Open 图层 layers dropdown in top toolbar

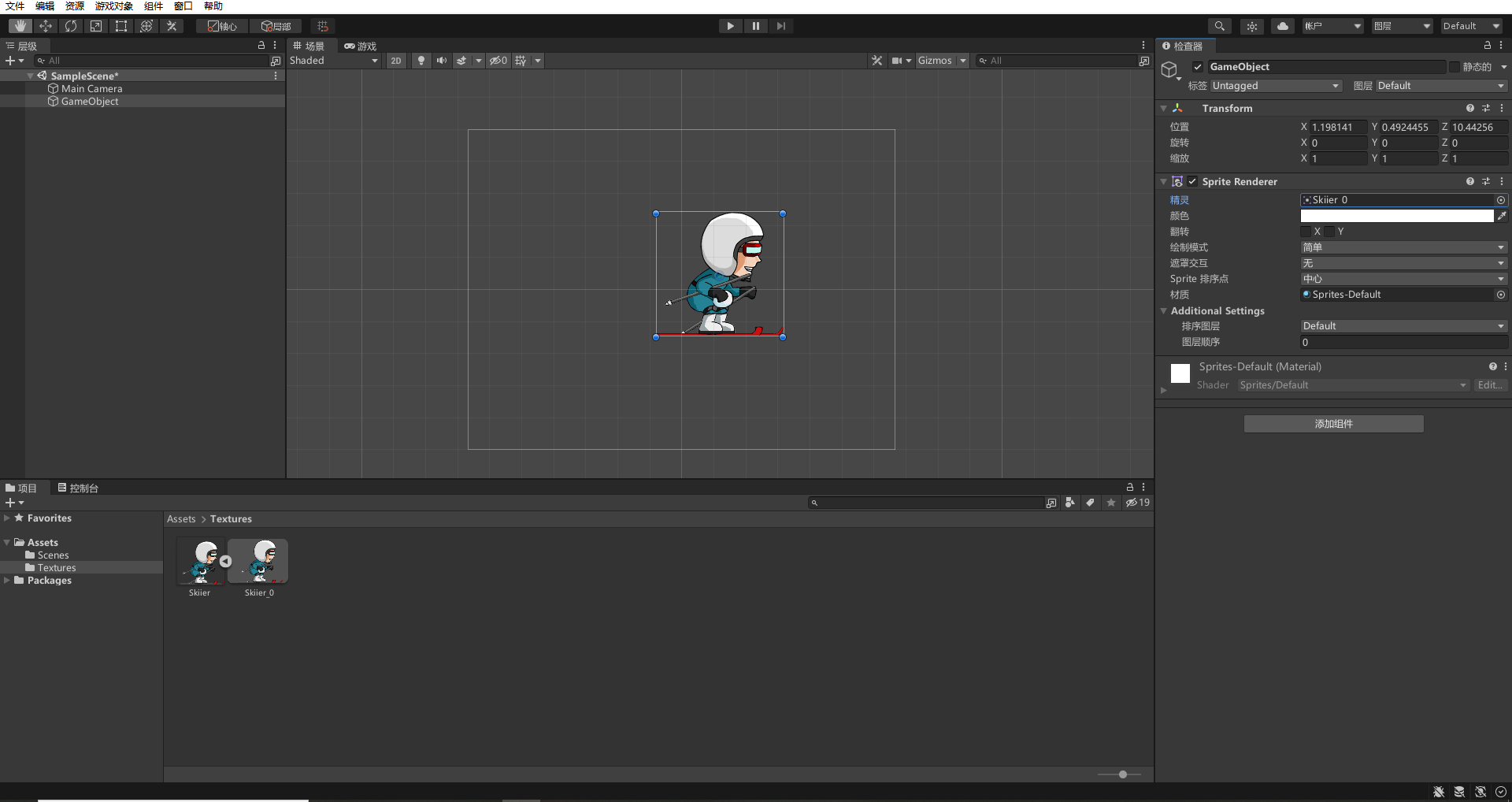1402,26
